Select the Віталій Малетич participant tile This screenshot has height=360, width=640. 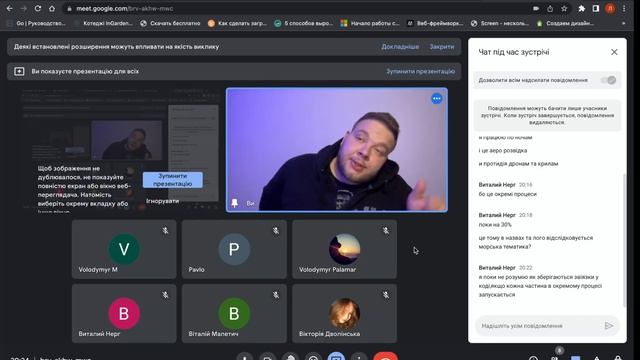(x=234, y=313)
